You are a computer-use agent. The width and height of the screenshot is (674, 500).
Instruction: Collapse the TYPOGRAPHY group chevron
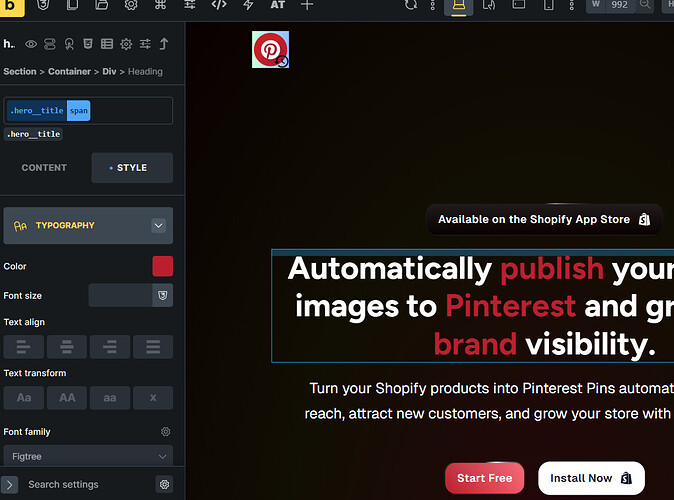159,226
